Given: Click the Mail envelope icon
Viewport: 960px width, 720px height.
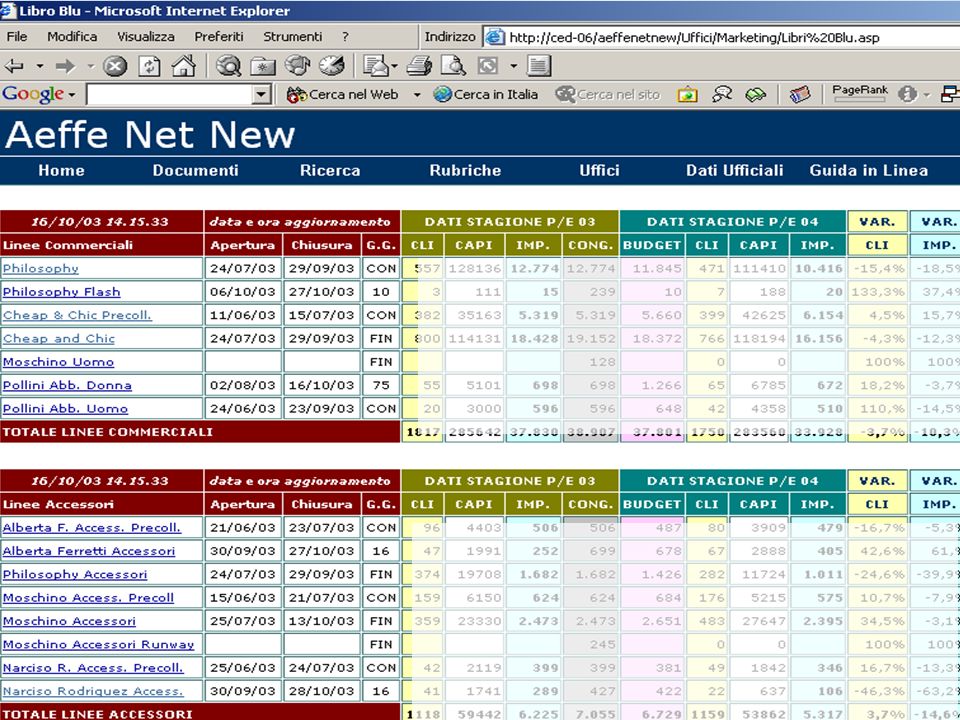Looking at the screenshot, I should tap(375, 66).
